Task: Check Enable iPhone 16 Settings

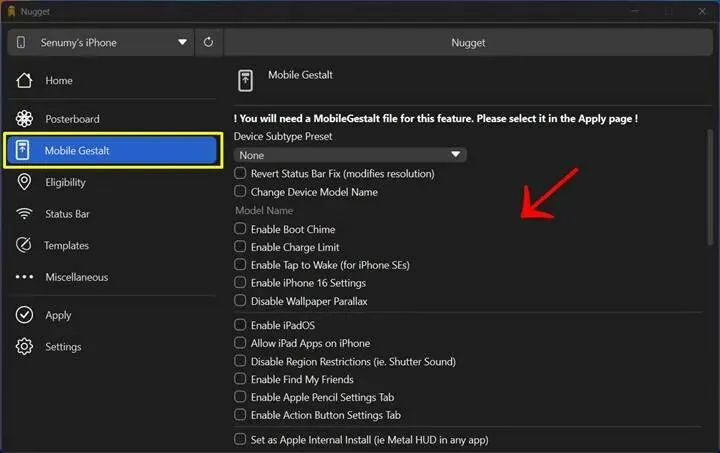Action: coord(240,282)
